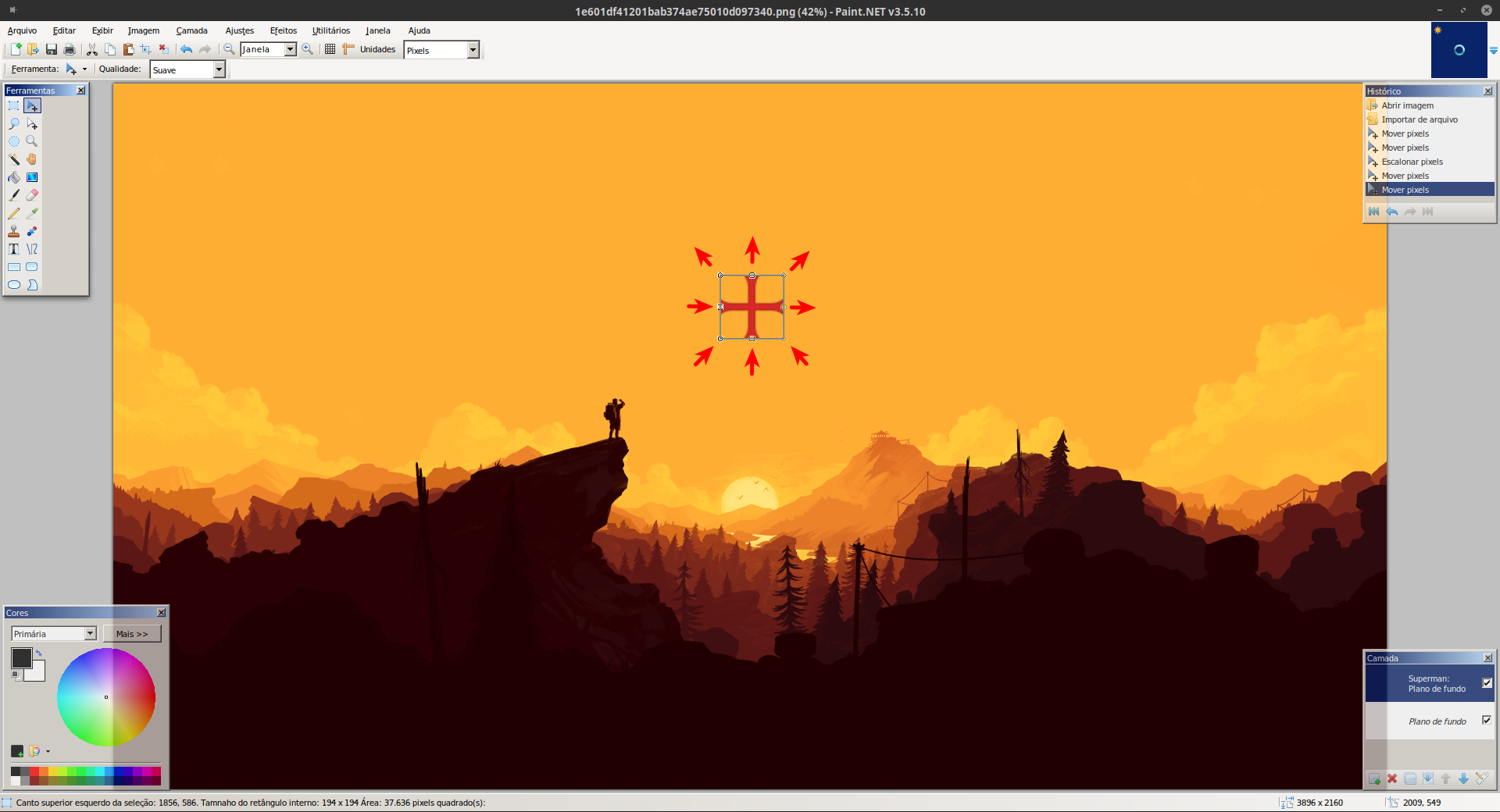This screenshot has width=1500, height=812.
Task: Open the Primária color dropdown
Action: click(x=90, y=633)
